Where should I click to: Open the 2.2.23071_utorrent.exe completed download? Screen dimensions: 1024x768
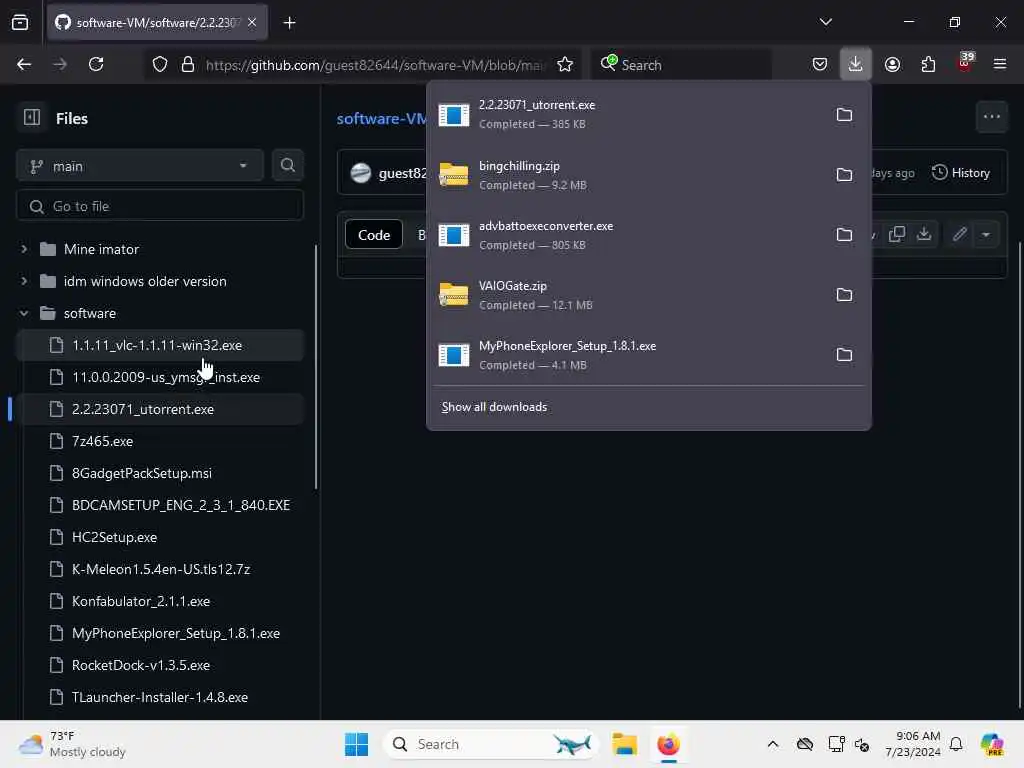point(627,114)
